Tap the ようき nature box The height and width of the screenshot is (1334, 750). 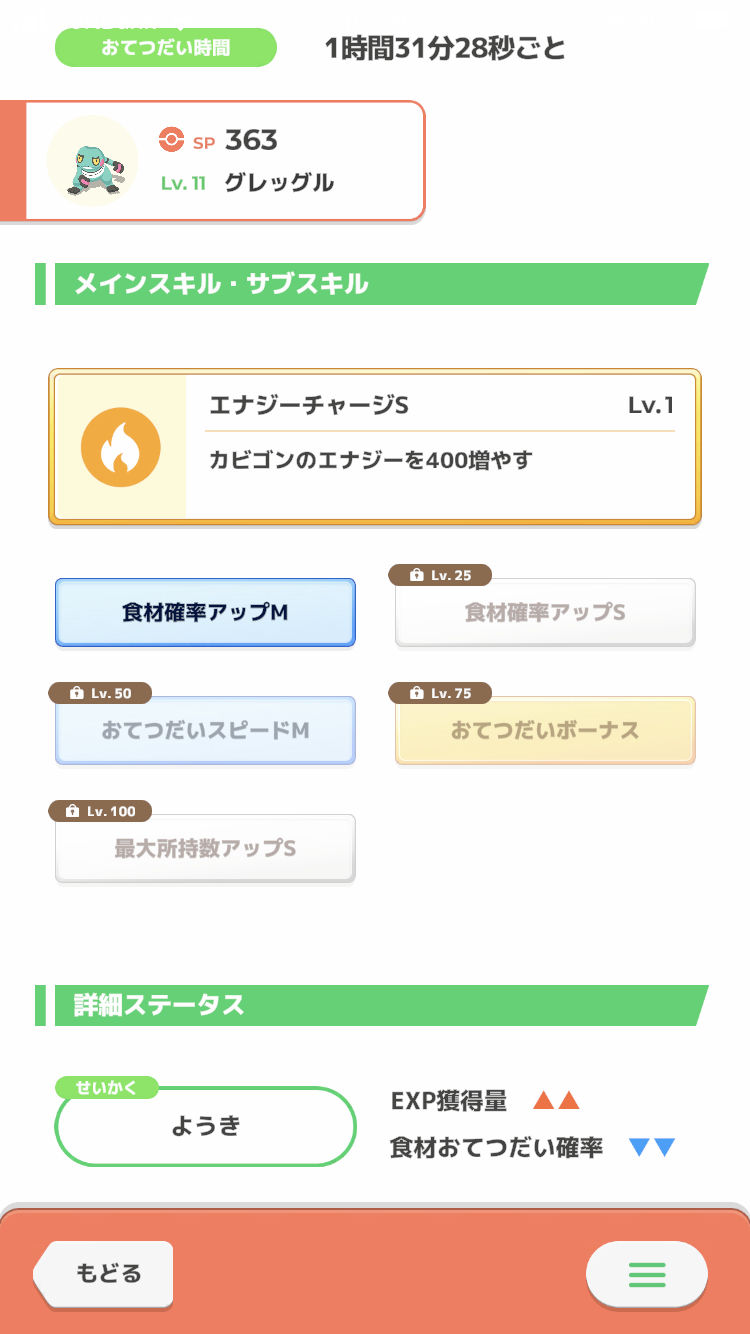coord(205,1126)
